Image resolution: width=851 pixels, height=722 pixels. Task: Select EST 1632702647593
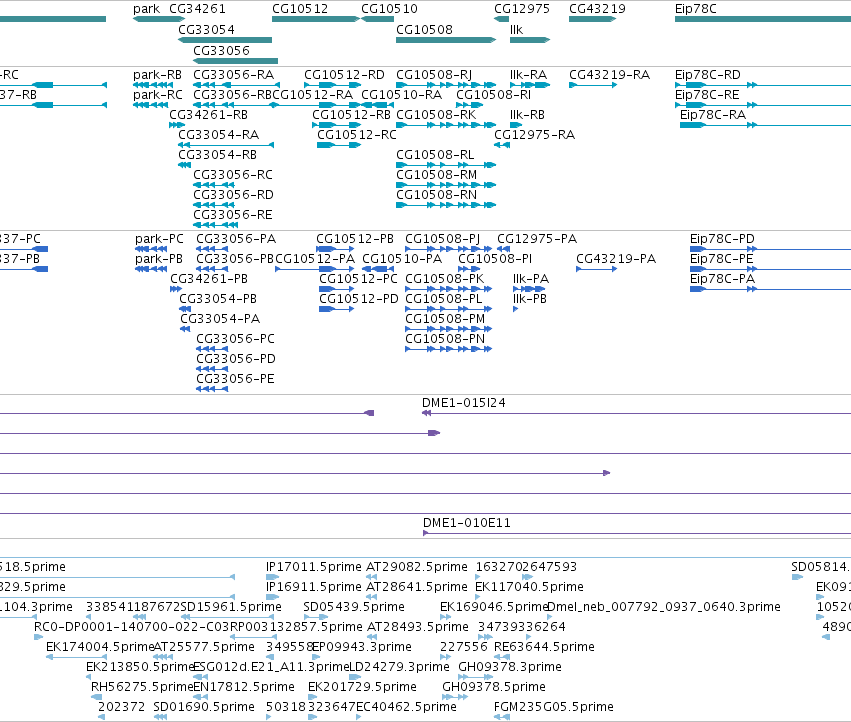526,567
